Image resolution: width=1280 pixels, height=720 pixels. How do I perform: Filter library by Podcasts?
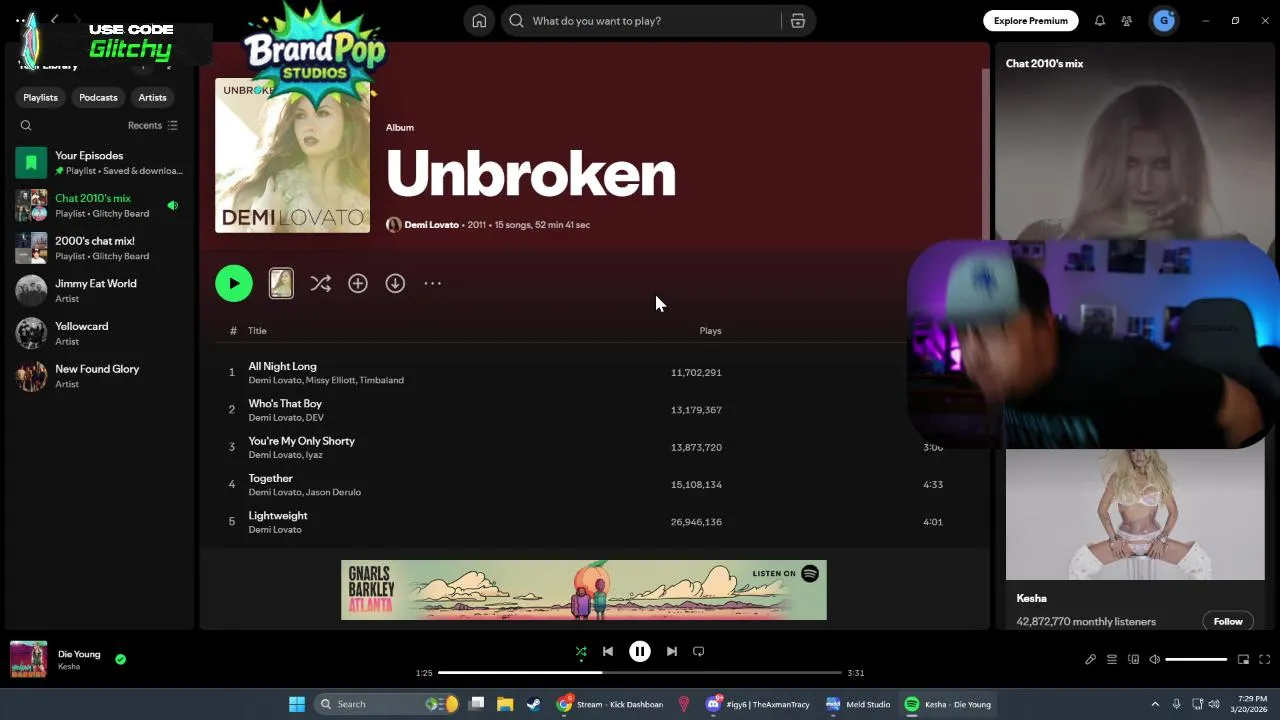(x=98, y=98)
